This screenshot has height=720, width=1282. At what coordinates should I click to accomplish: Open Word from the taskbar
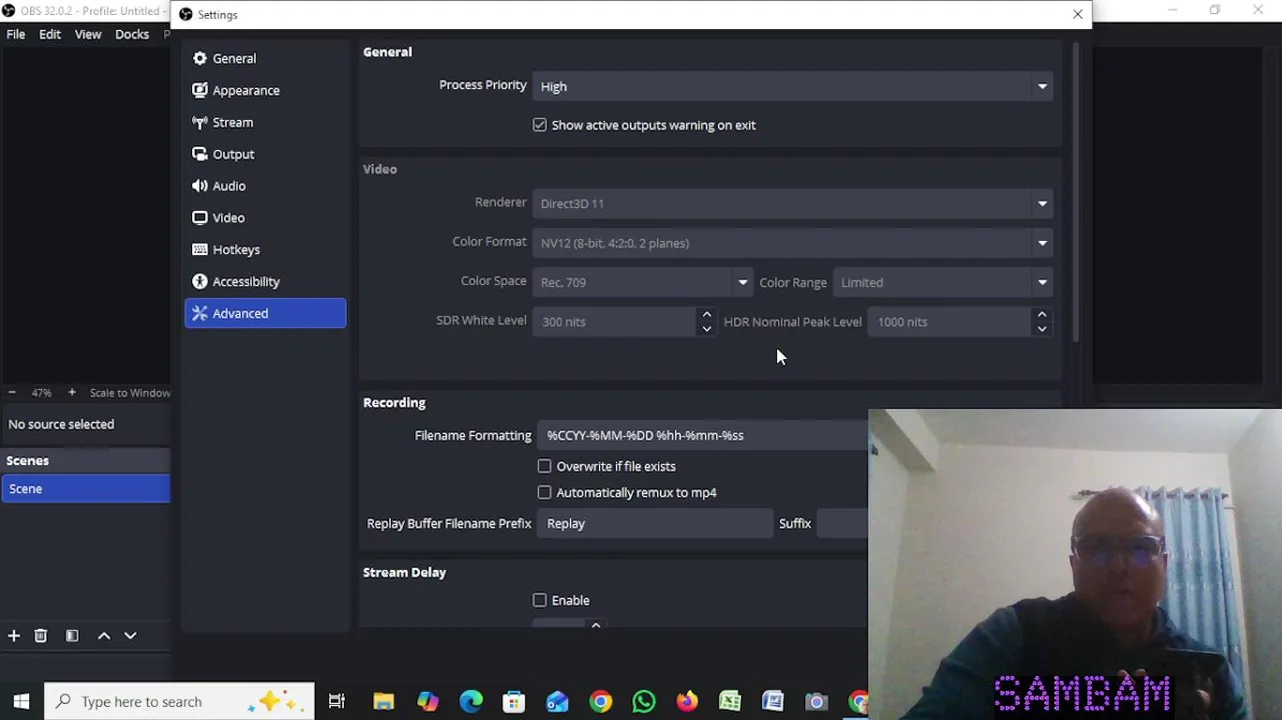pos(773,701)
